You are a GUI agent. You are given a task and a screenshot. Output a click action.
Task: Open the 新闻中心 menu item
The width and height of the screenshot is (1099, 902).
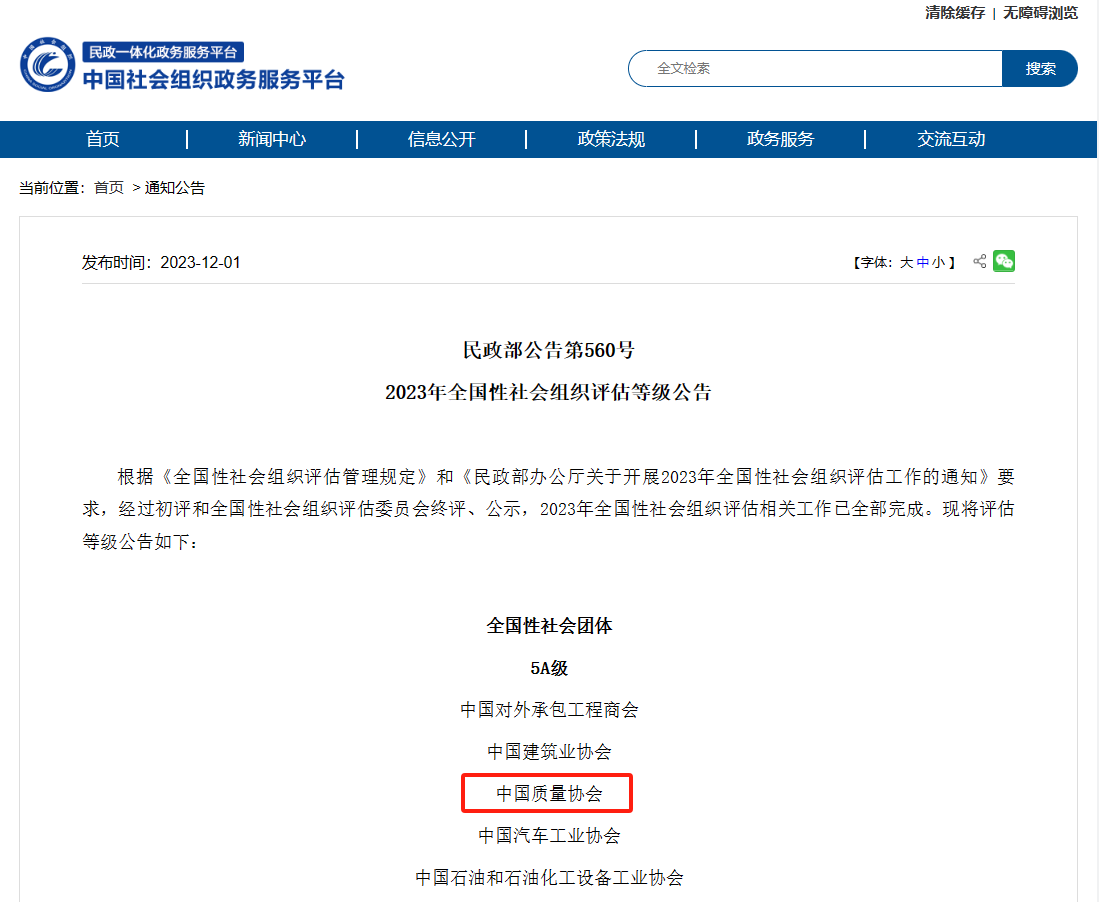[272, 139]
